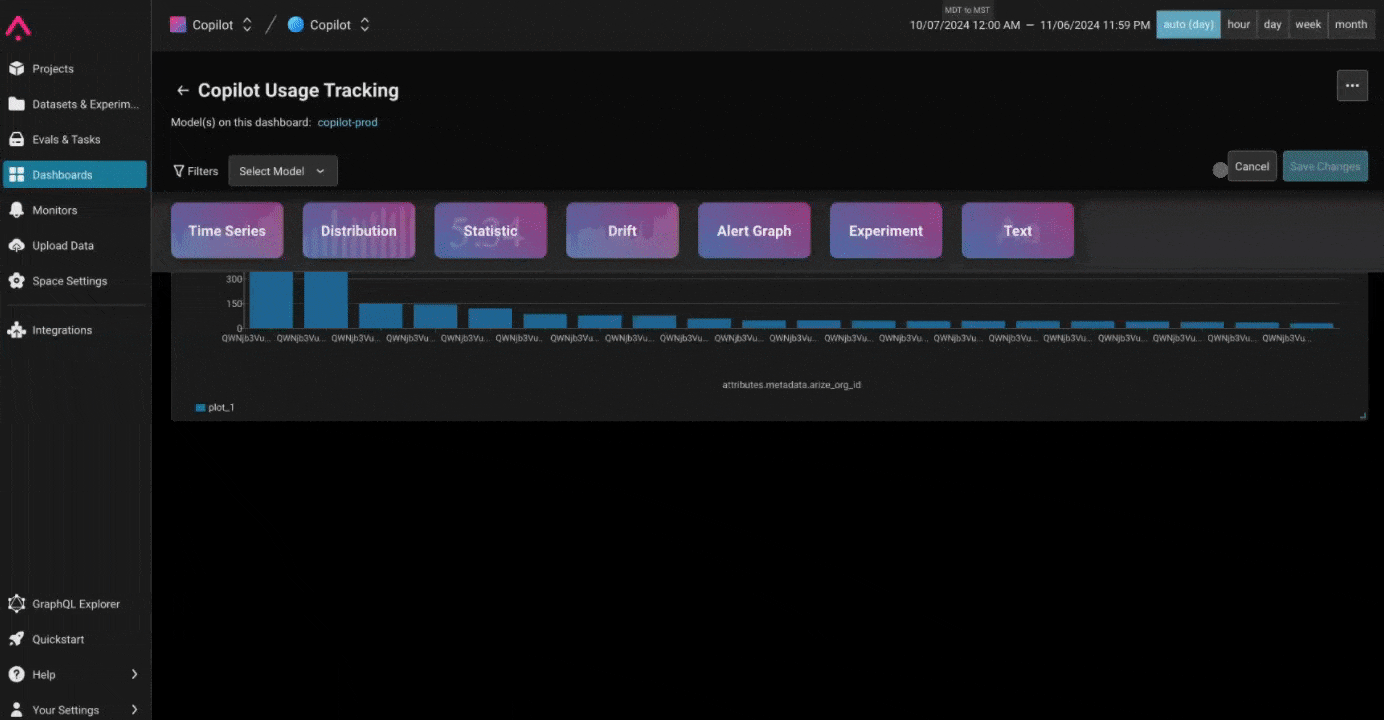Image resolution: width=1384 pixels, height=720 pixels.
Task: Select week time granularity
Action: pyautogui.click(x=1308, y=25)
